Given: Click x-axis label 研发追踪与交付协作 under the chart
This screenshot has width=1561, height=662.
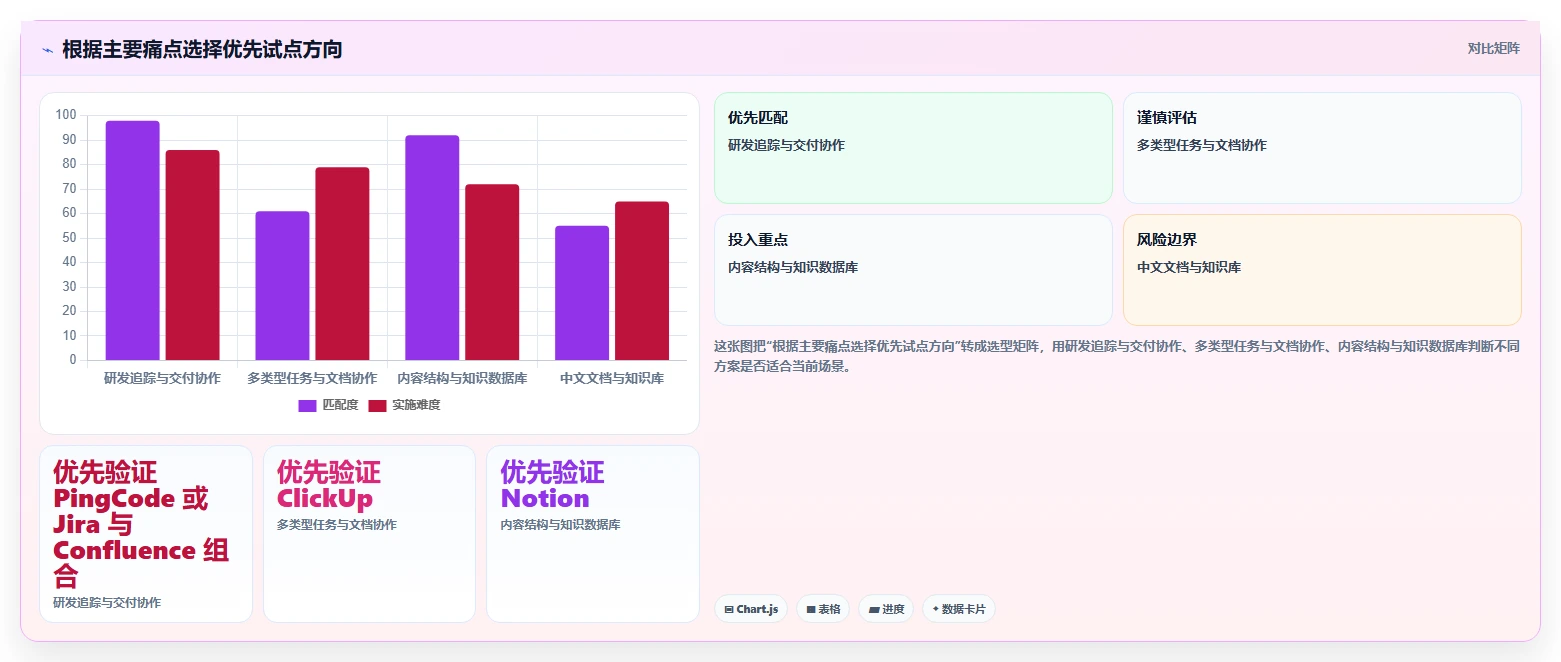Looking at the screenshot, I should click(162, 379).
